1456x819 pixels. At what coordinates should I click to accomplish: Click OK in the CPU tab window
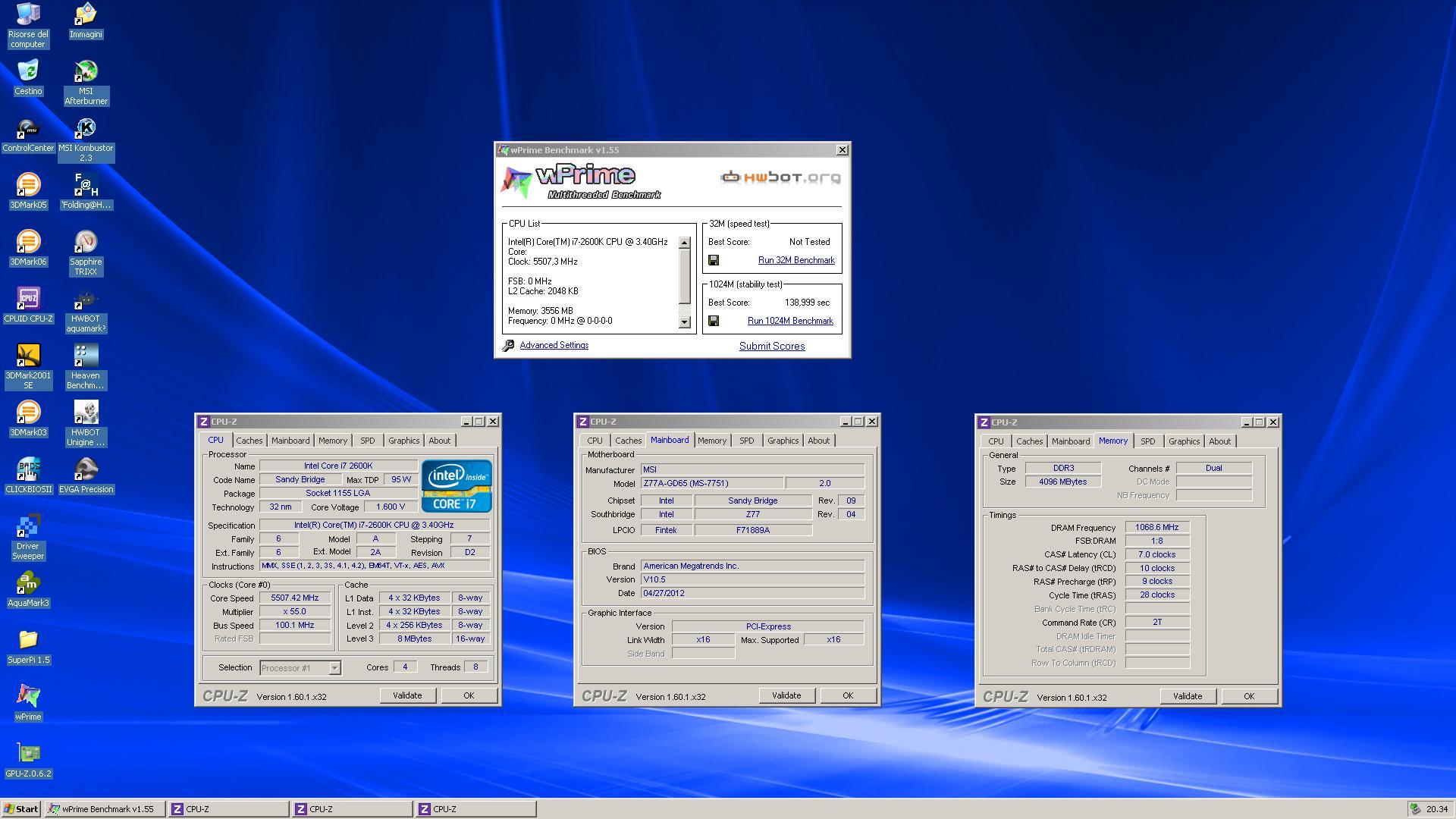tap(469, 695)
